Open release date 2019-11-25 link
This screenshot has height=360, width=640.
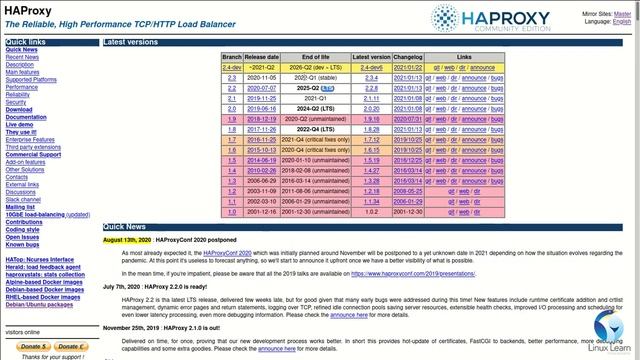pos(262,99)
